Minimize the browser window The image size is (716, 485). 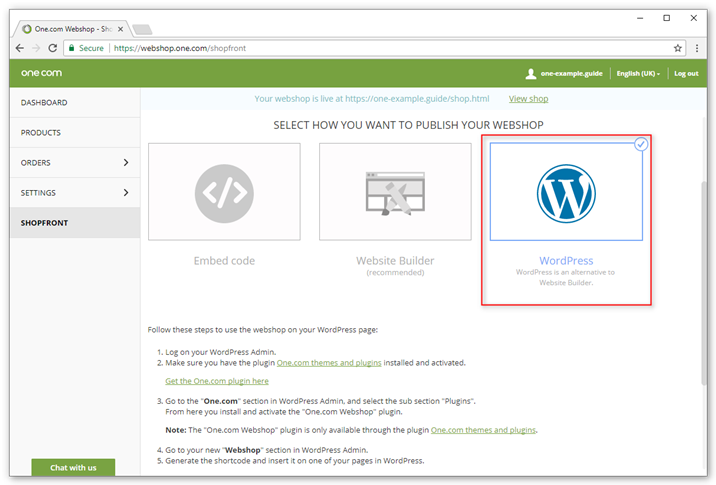640,18
